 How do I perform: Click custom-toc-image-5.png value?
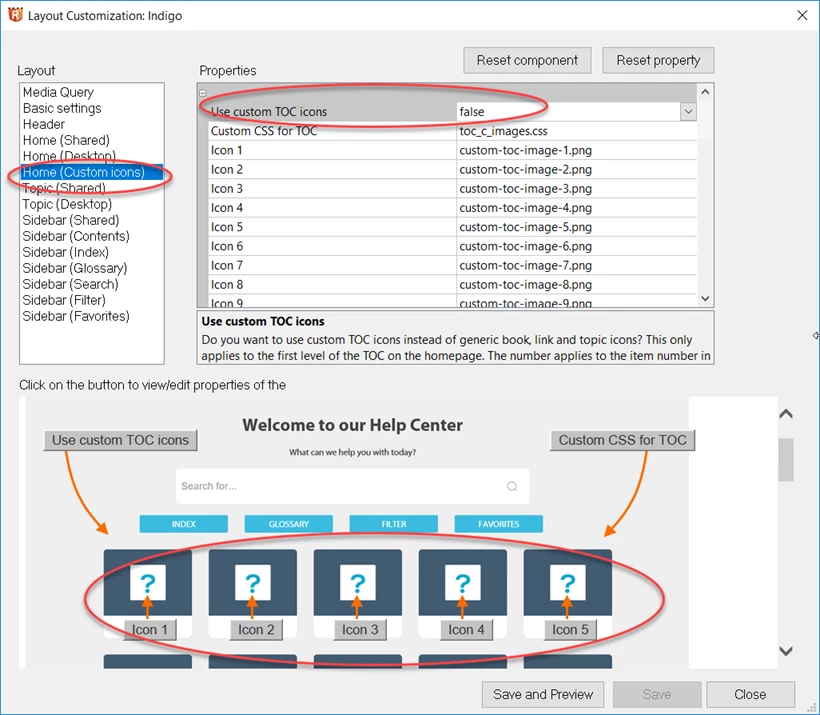(x=526, y=227)
